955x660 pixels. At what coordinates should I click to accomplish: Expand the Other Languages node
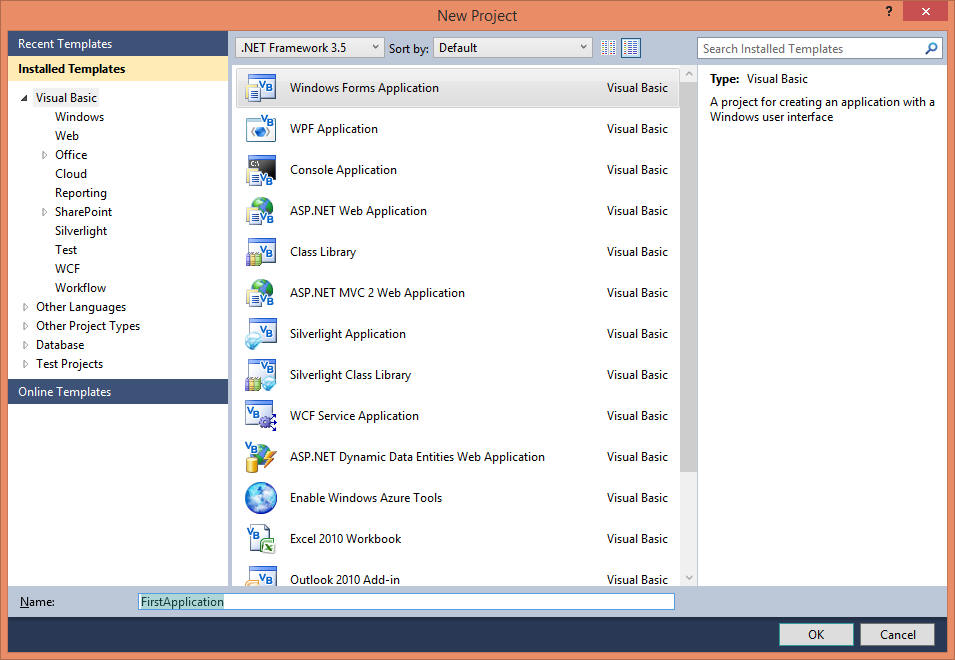click(x=25, y=307)
